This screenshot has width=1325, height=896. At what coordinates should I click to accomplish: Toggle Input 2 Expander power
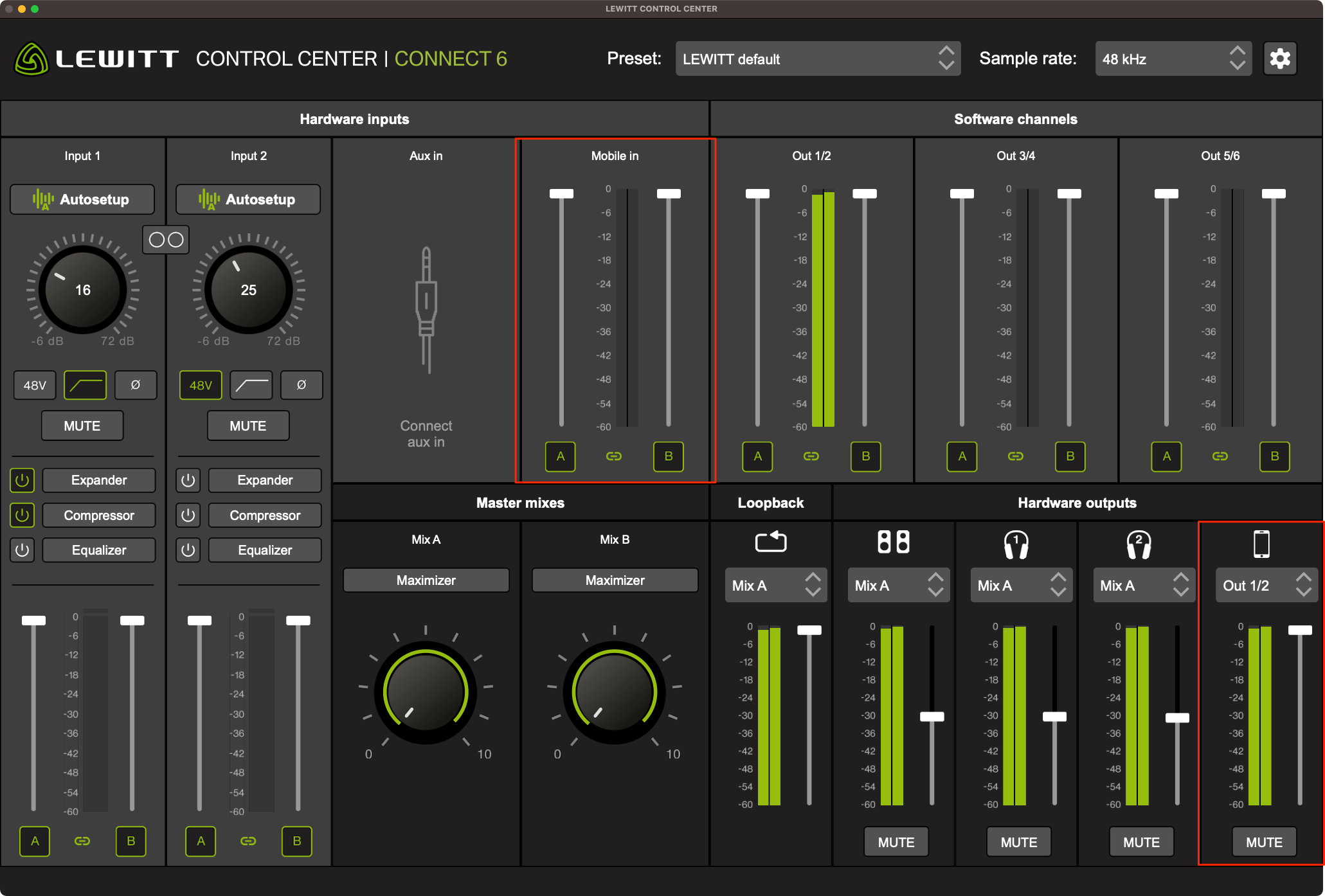coord(188,480)
